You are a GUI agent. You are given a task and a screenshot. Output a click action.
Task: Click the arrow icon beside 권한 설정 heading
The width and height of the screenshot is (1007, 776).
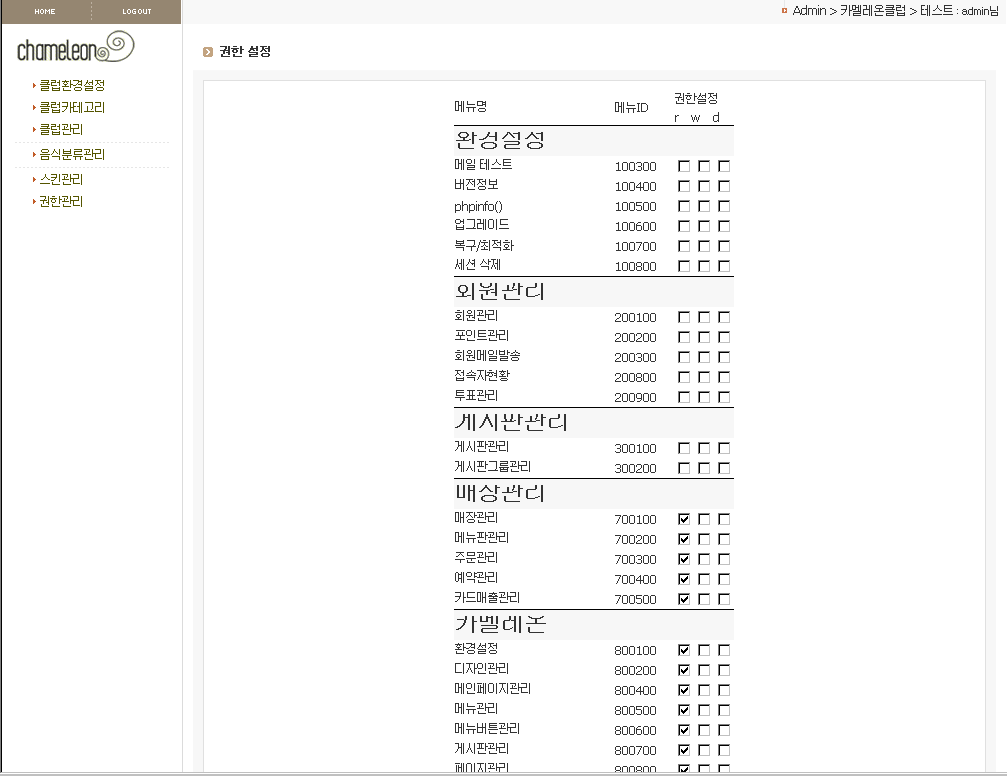tap(208, 52)
